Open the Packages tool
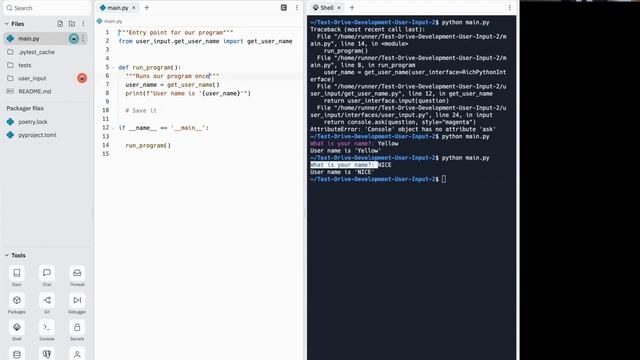Screen dimensions: 640x360 tap(17, 300)
